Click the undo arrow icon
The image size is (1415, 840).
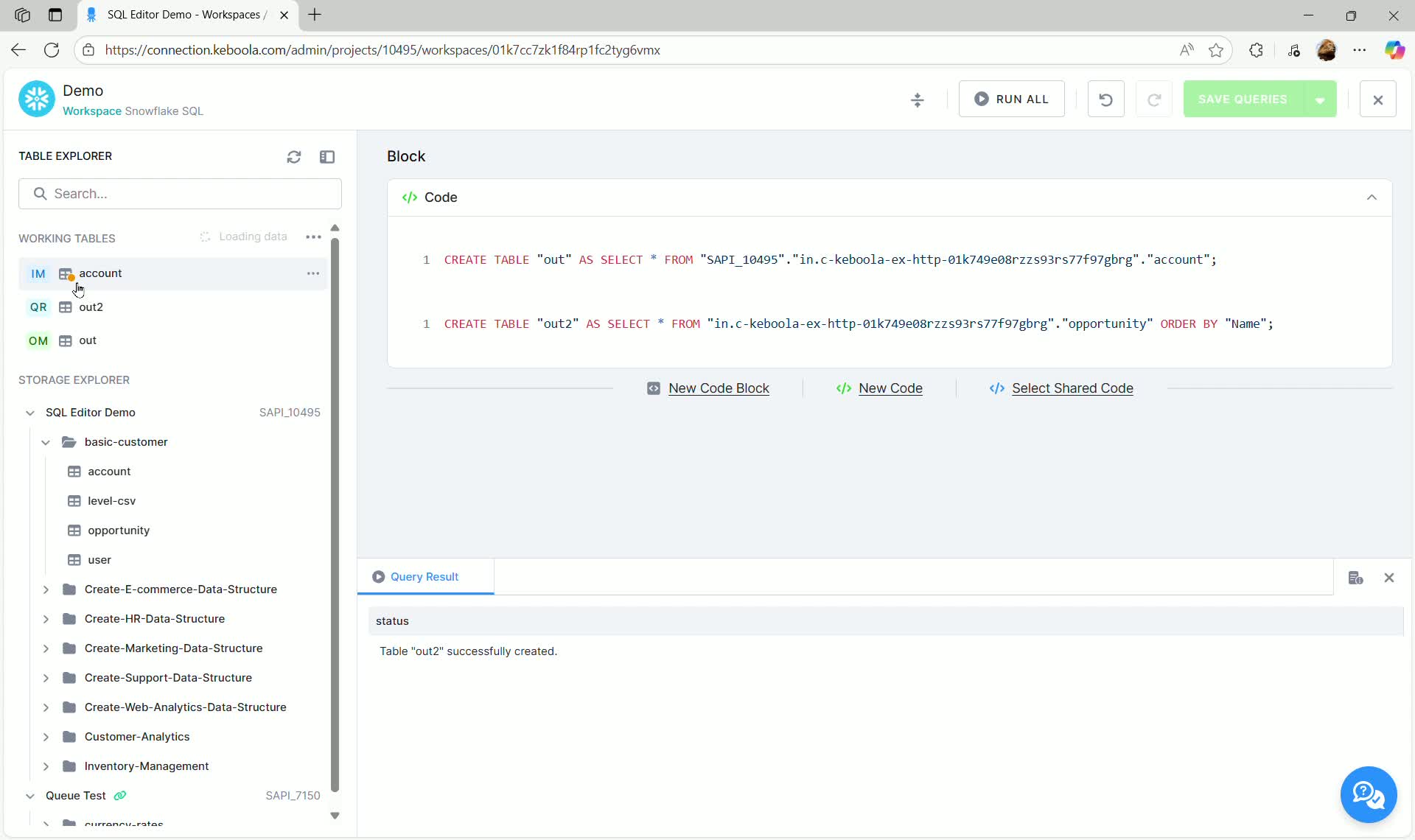tap(1105, 99)
